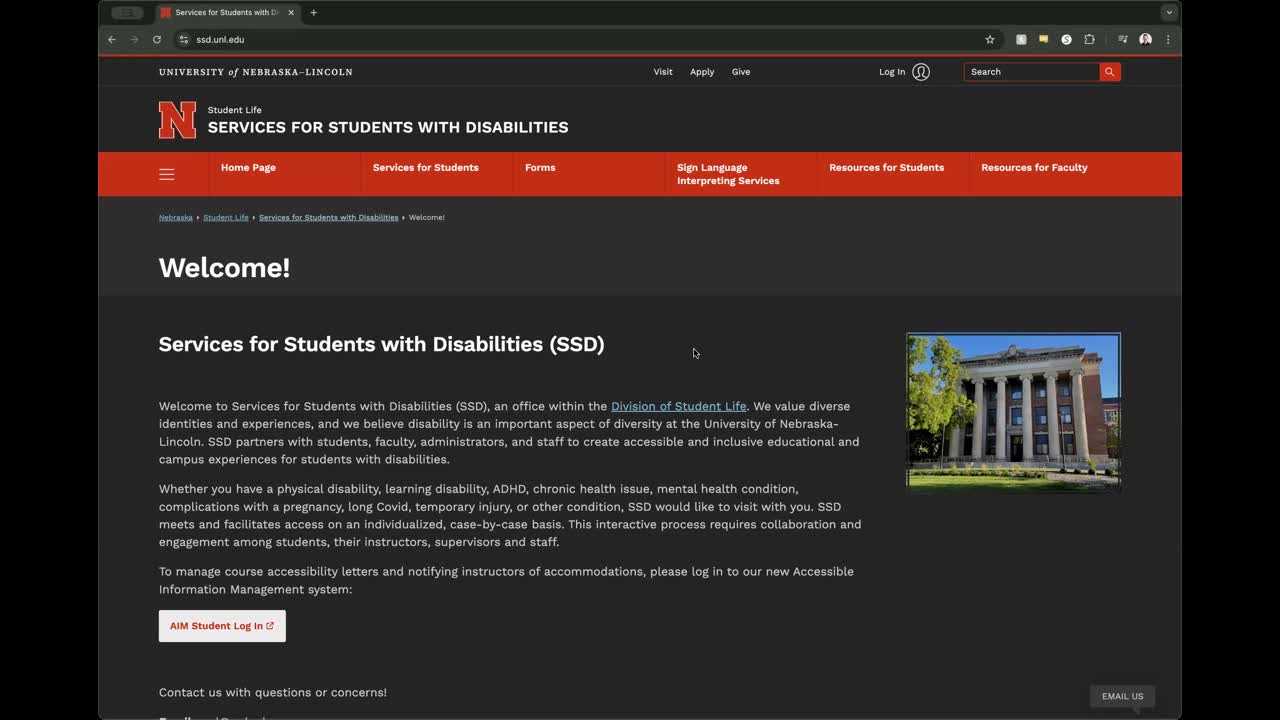Click the Log In user icon
Viewport: 1280px width, 720px height.
(921, 72)
